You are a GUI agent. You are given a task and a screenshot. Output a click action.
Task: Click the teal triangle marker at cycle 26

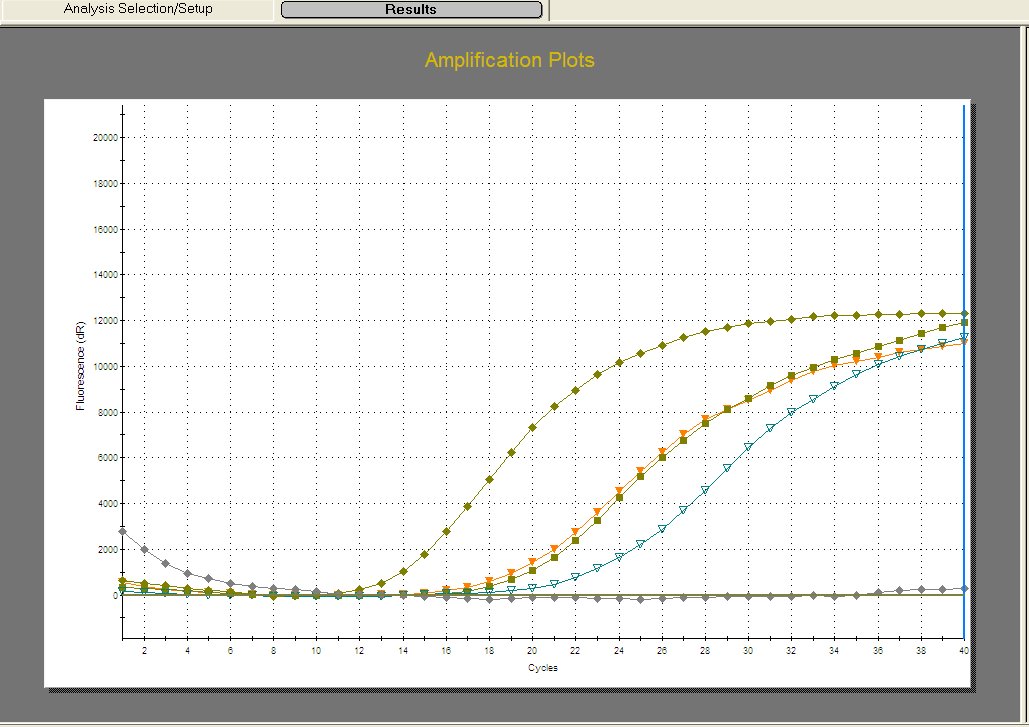pyautogui.click(x=662, y=529)
